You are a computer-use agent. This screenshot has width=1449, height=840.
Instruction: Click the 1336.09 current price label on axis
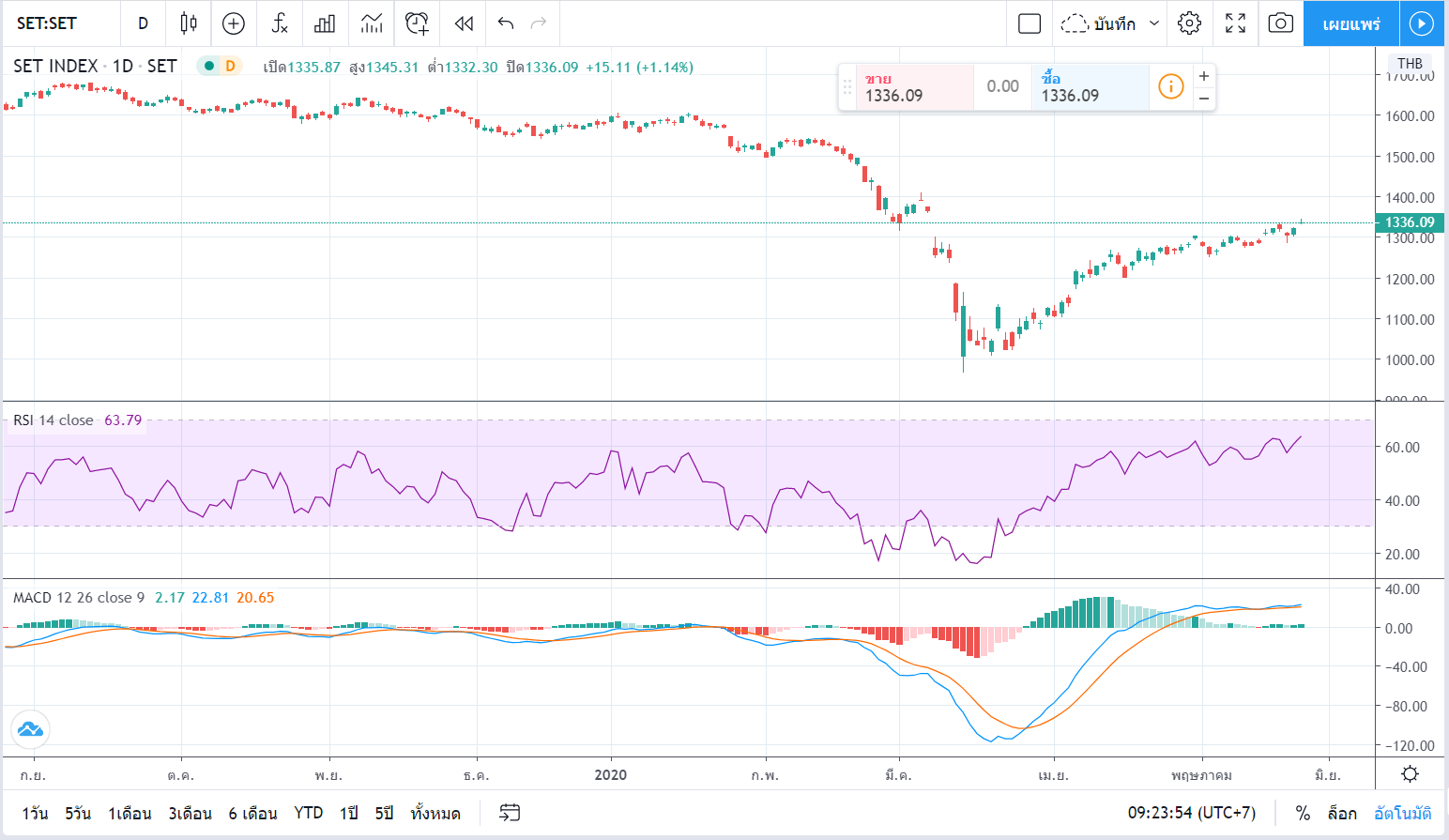1410,222
